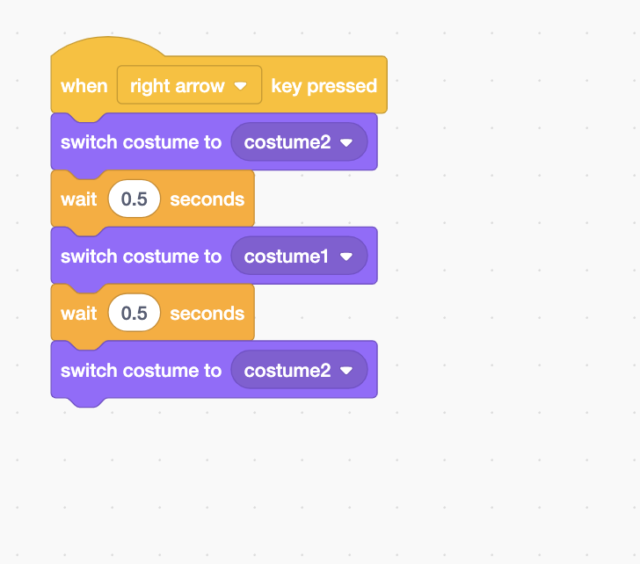Edit the second wait block's 0.5 field
Viewport: 640px width, 564px height.
click(134, 313)
